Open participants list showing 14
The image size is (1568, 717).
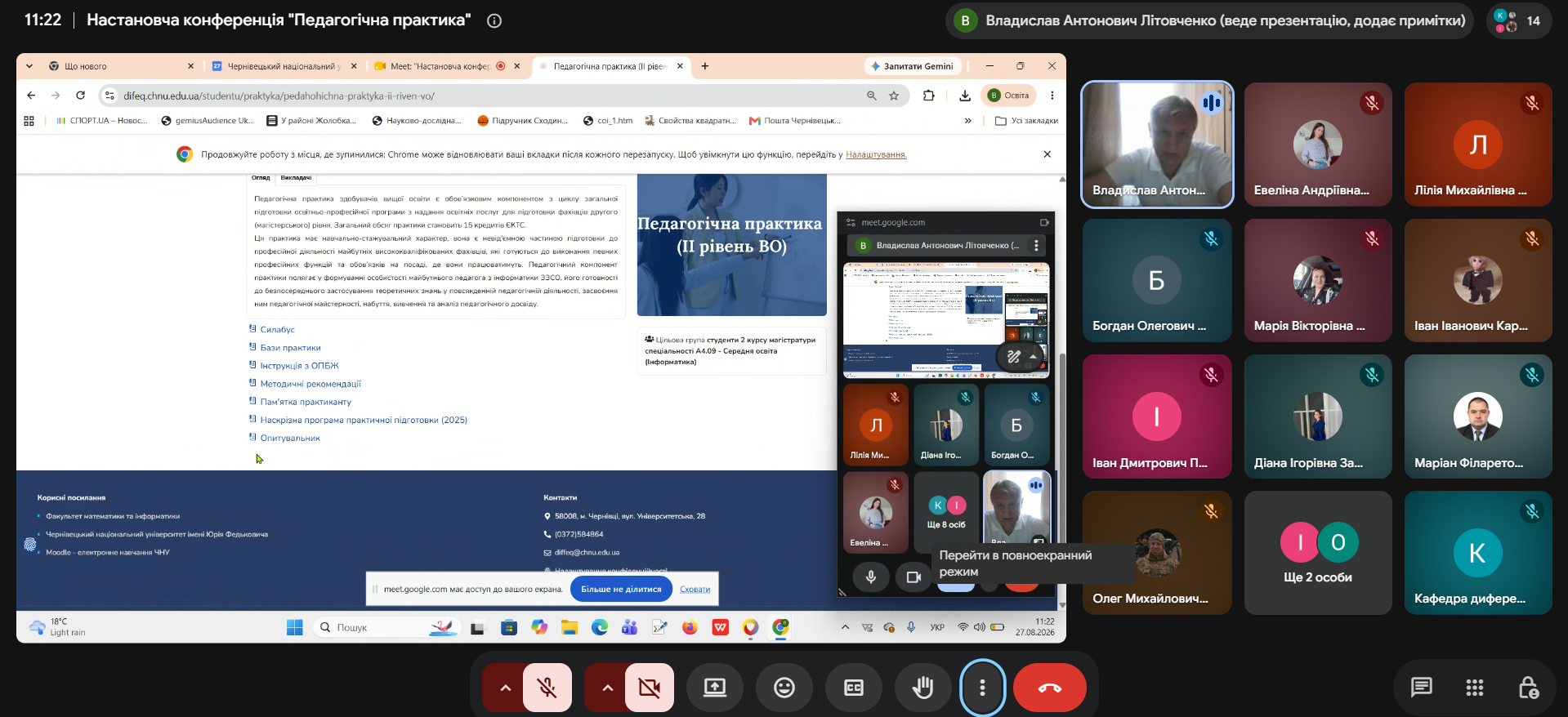(x=1519, y=20)
